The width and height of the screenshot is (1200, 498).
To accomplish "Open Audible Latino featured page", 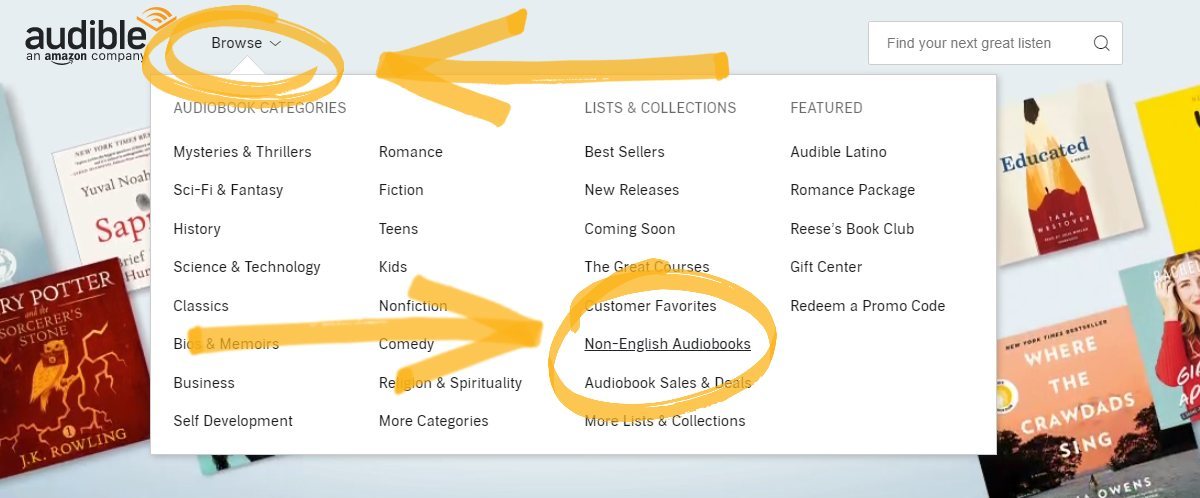I will [x=838, y=152].
